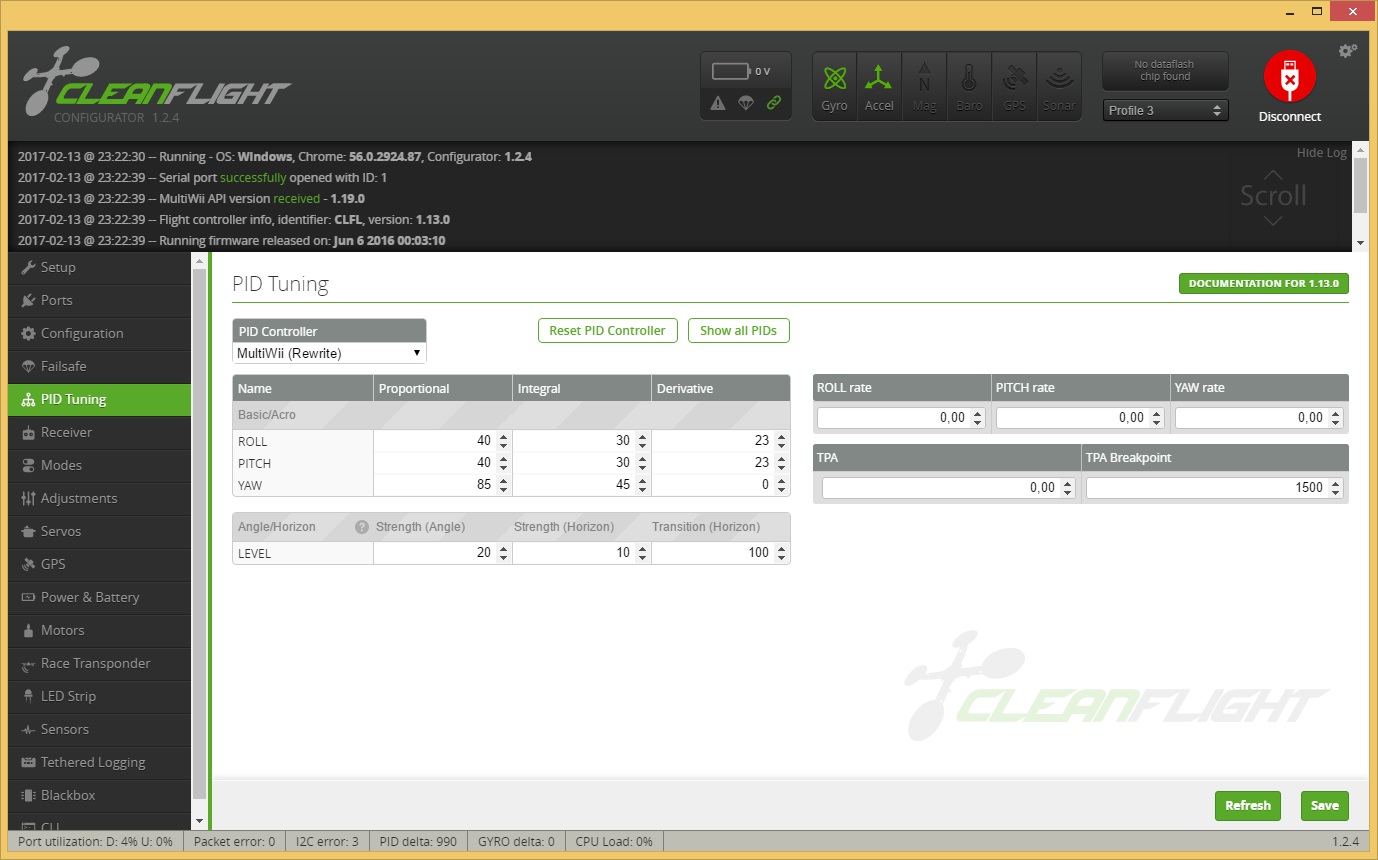Click the ROLL rate stepper arrows
Viewport: 1378px width, 860px height.
pyautogui.click(x=977, y=418)
